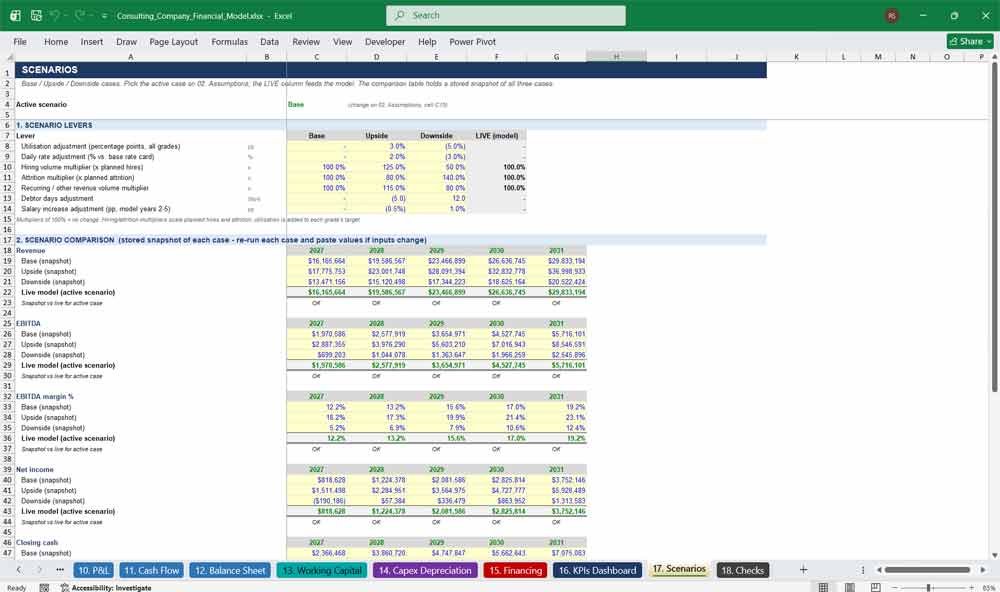Screen dimensions: 1000x592
Task: Click the vertical scrollbar thumb
Action: (x=994, y=227)
